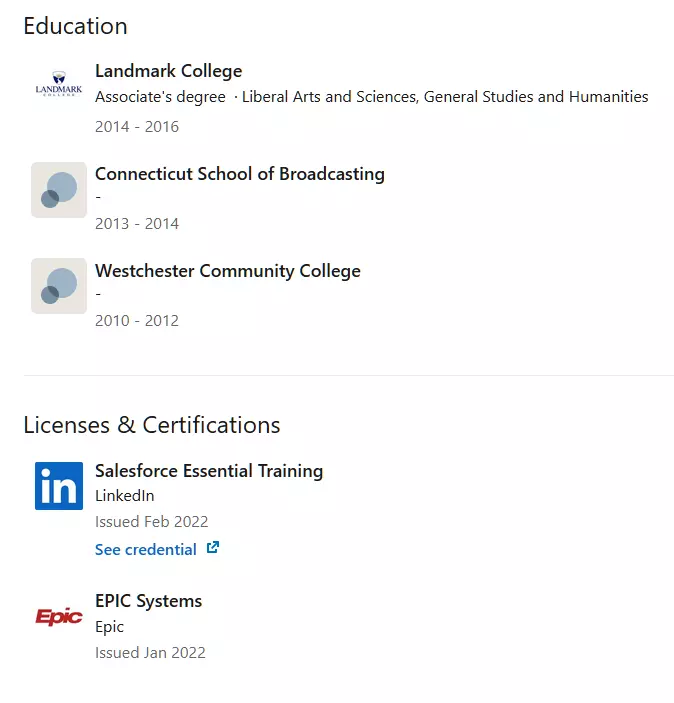The image size is (674, 703).
Task: Open the See credential link
Action: click(146, 549)
